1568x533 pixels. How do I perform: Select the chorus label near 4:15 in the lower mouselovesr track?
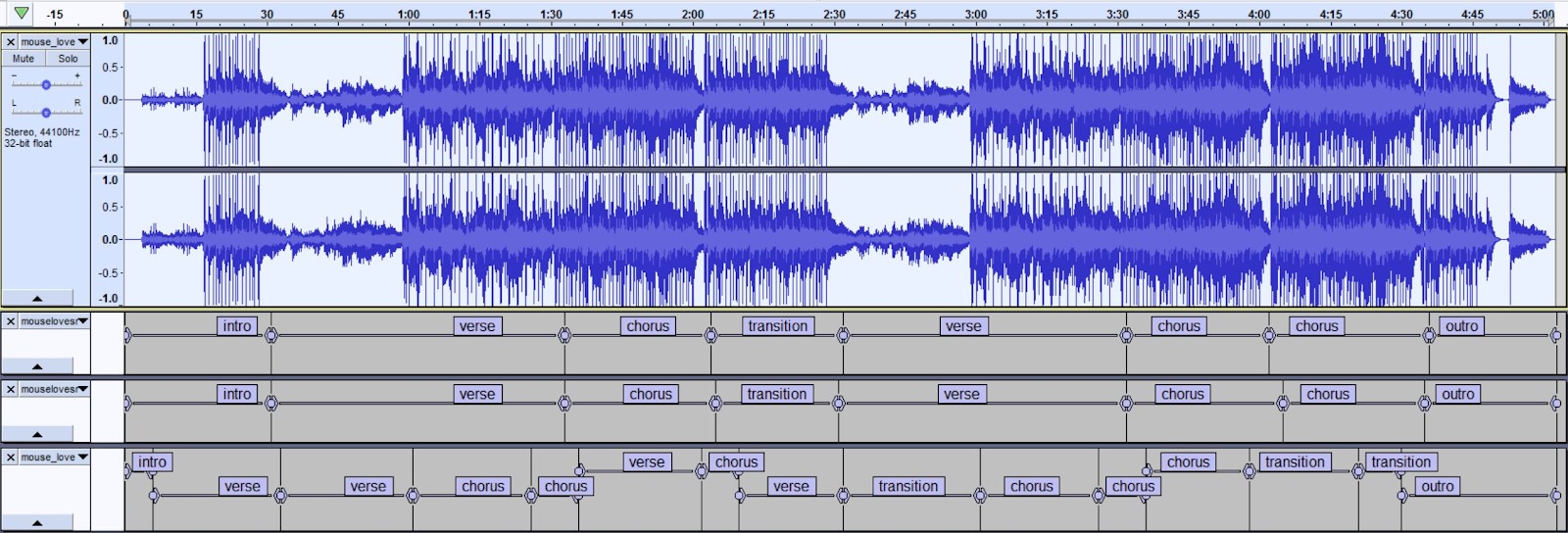[x=1328, y=394]
